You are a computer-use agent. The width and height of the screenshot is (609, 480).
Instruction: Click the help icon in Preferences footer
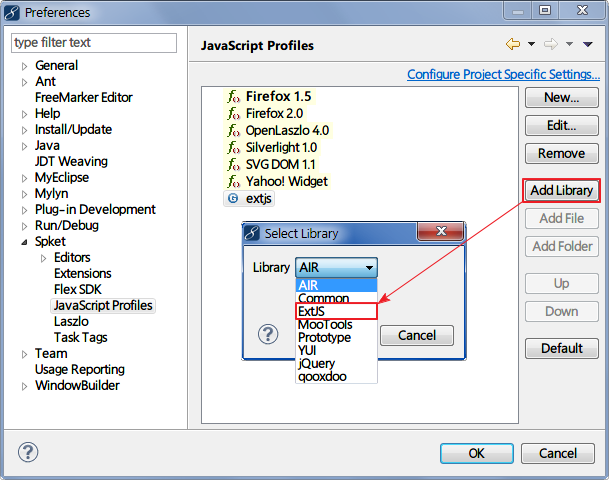coord(28,452)
